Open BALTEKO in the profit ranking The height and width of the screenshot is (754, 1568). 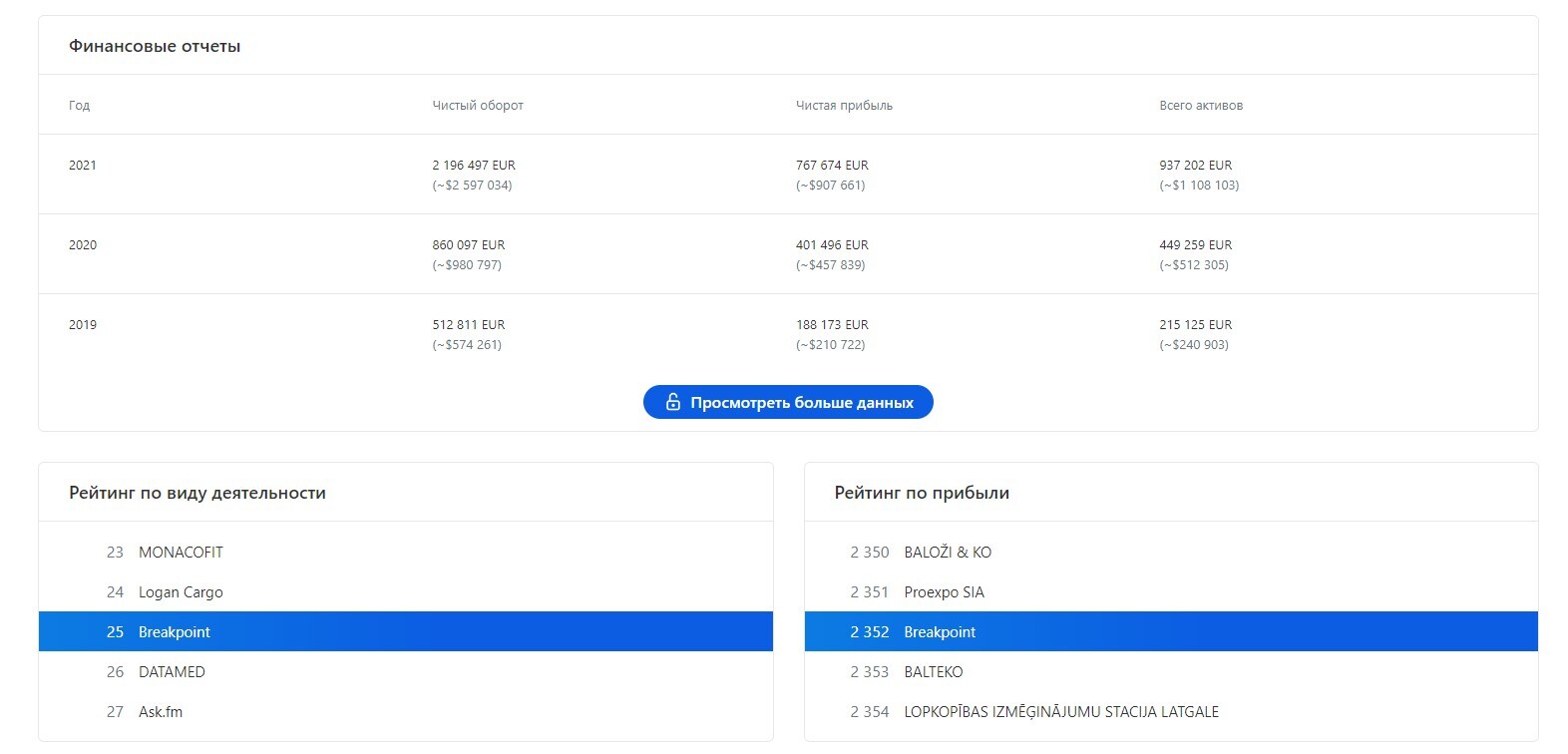pos(933,672)
